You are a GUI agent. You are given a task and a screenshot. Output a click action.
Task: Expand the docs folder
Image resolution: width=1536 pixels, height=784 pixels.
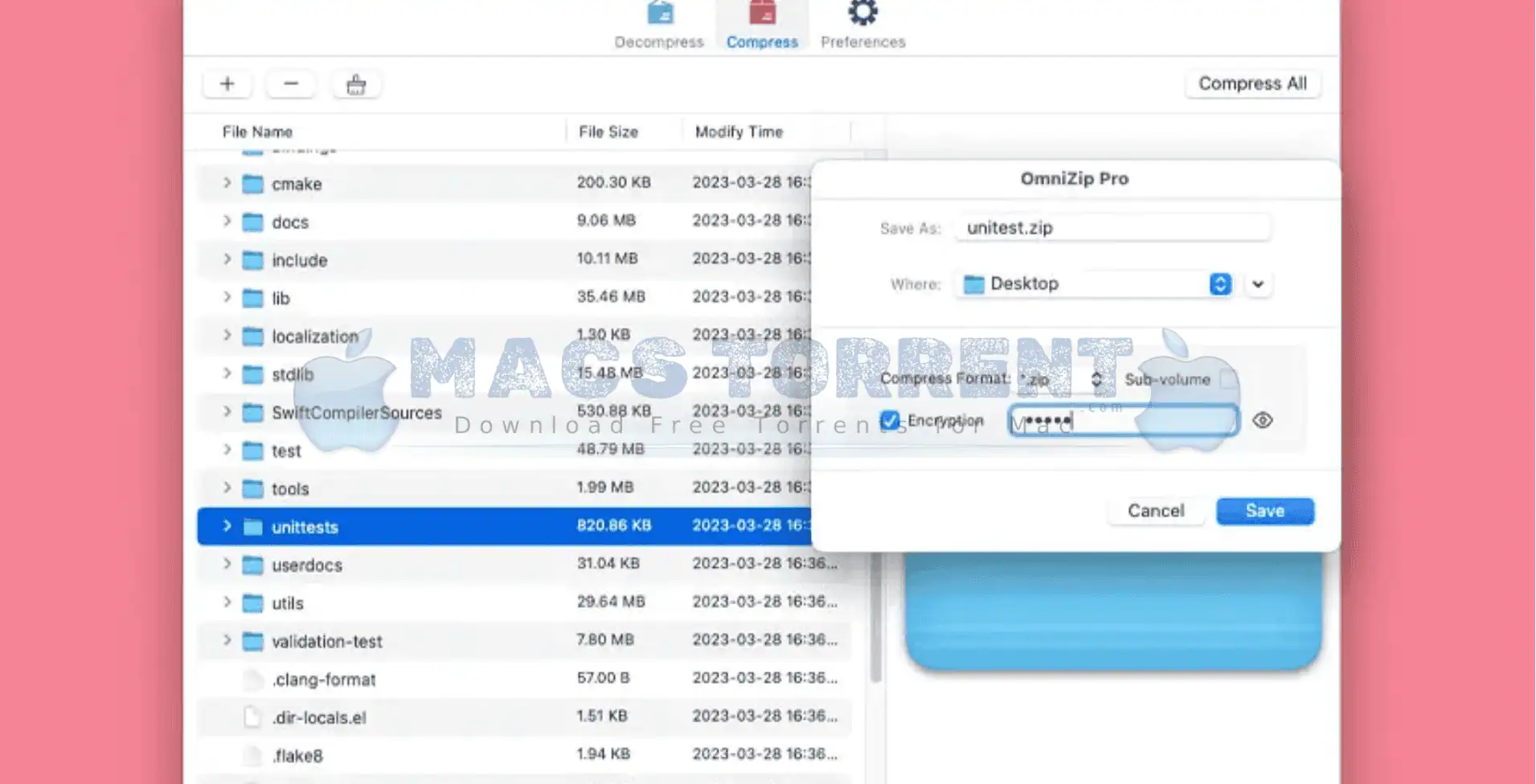(x=227, y=221)
